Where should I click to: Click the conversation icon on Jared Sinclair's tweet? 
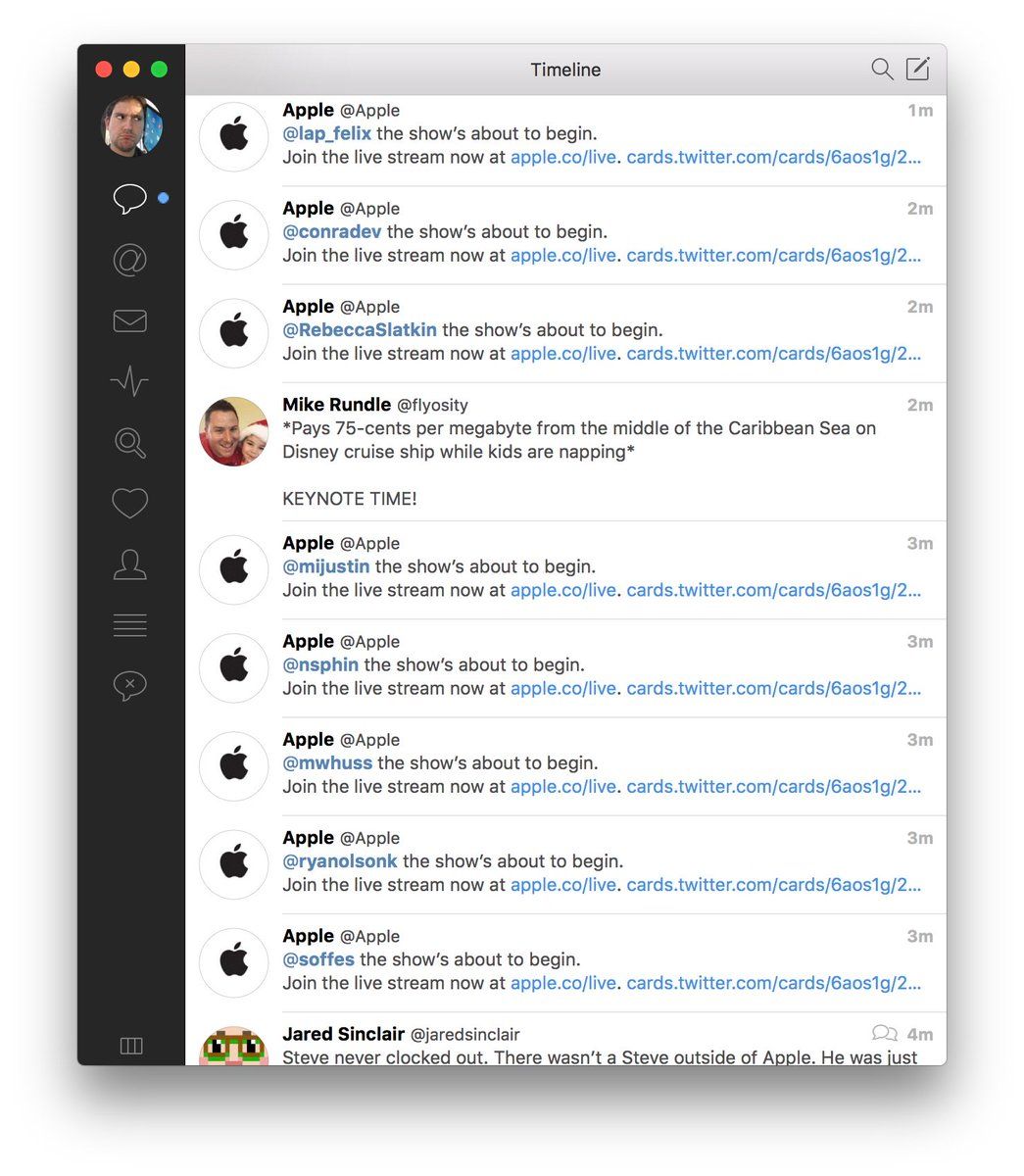coord(884,1033)
